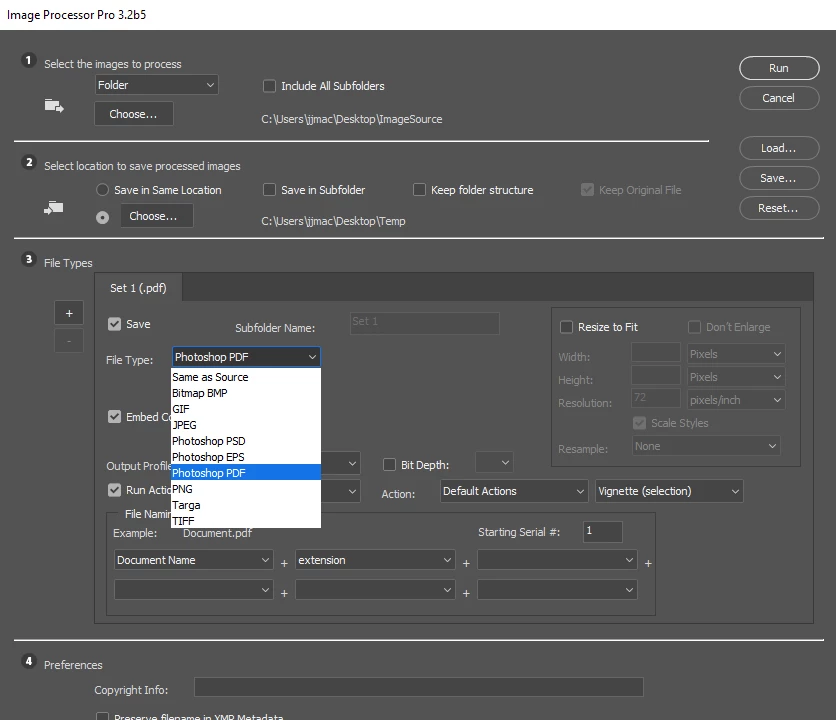The width and height of the screenshot is (836, 720).
Task: Check Keep folder structure option
Action: [x=420, y=190]
